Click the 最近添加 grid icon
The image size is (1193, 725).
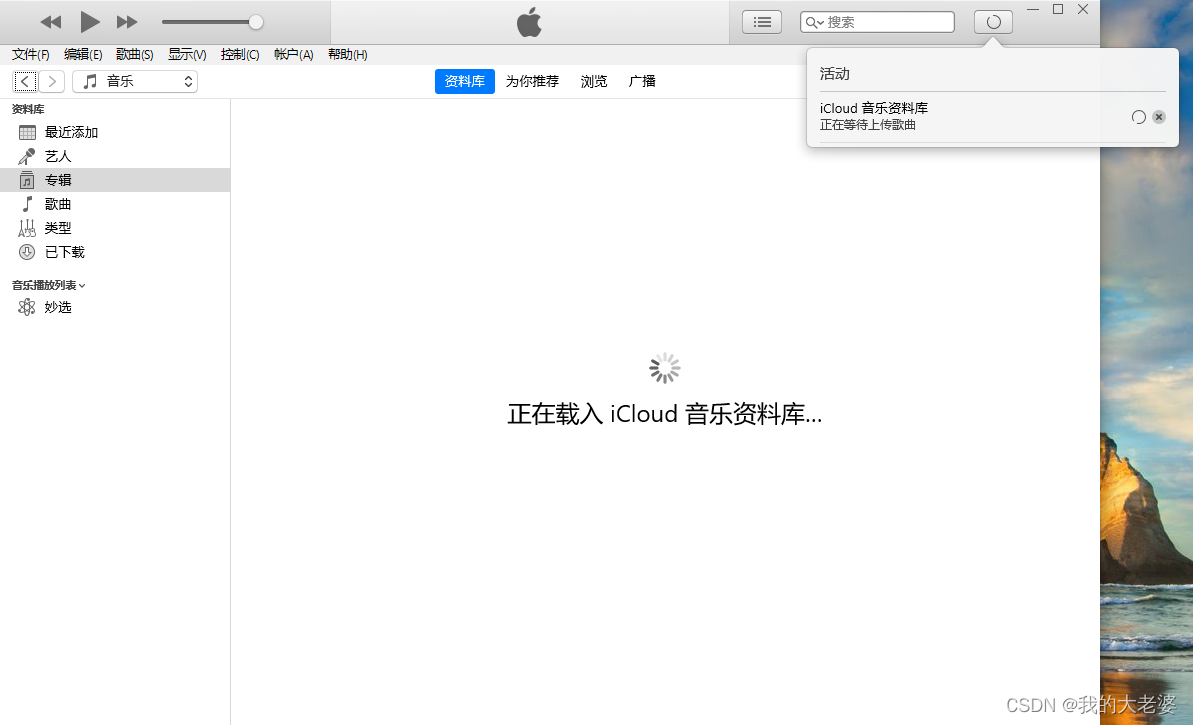[x=27, y=132]
